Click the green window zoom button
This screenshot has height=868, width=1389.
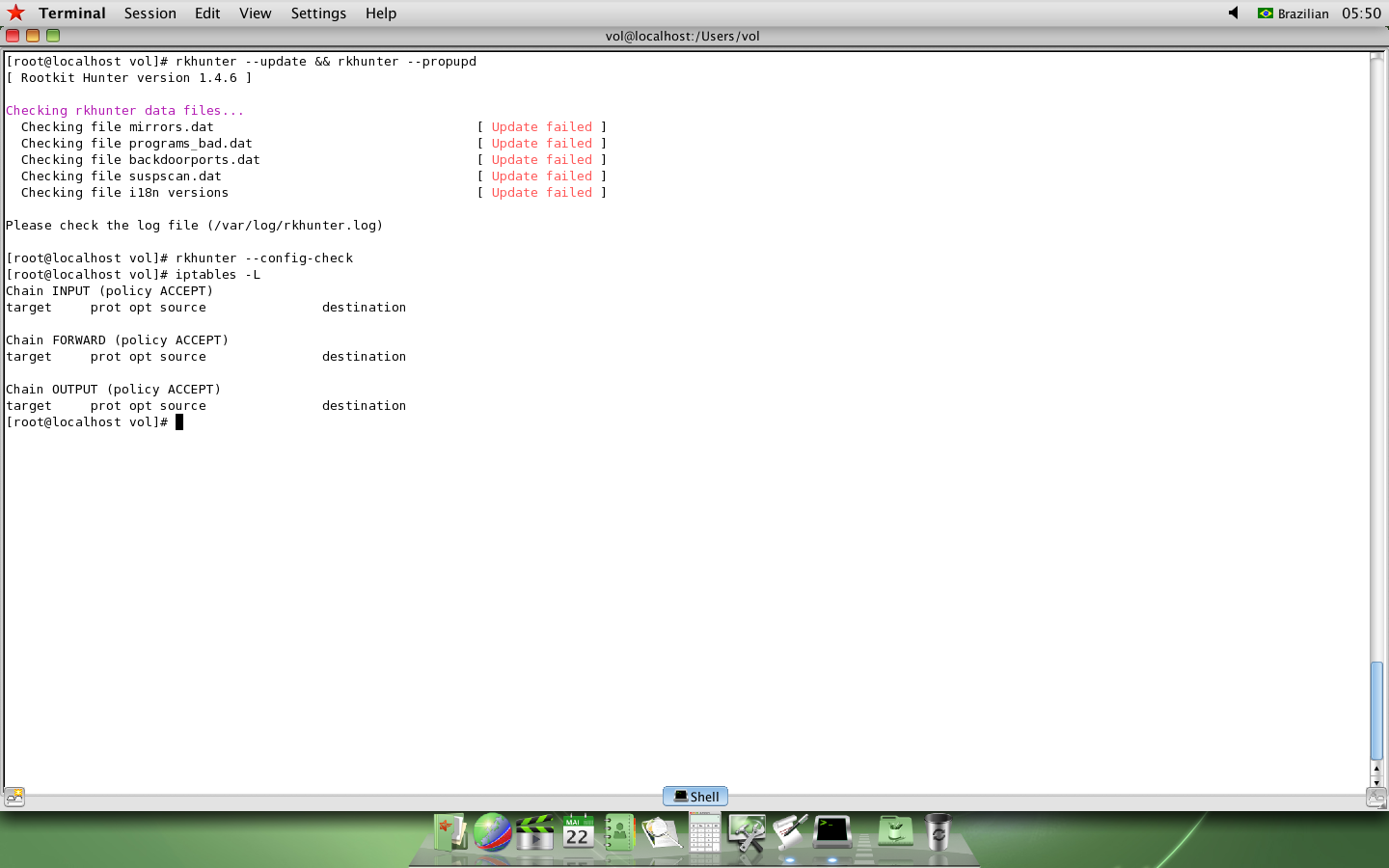tap(53, 36)
